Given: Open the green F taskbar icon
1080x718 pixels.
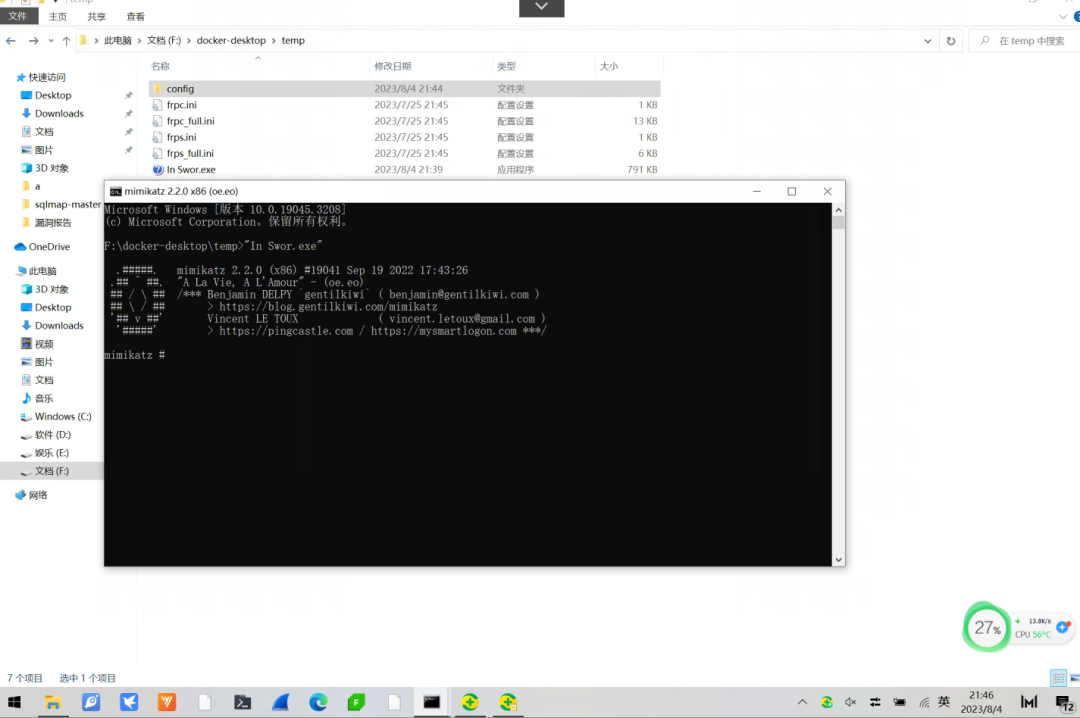Looking at the screenshot, I should pyautogui.click(x=356, y=702).
